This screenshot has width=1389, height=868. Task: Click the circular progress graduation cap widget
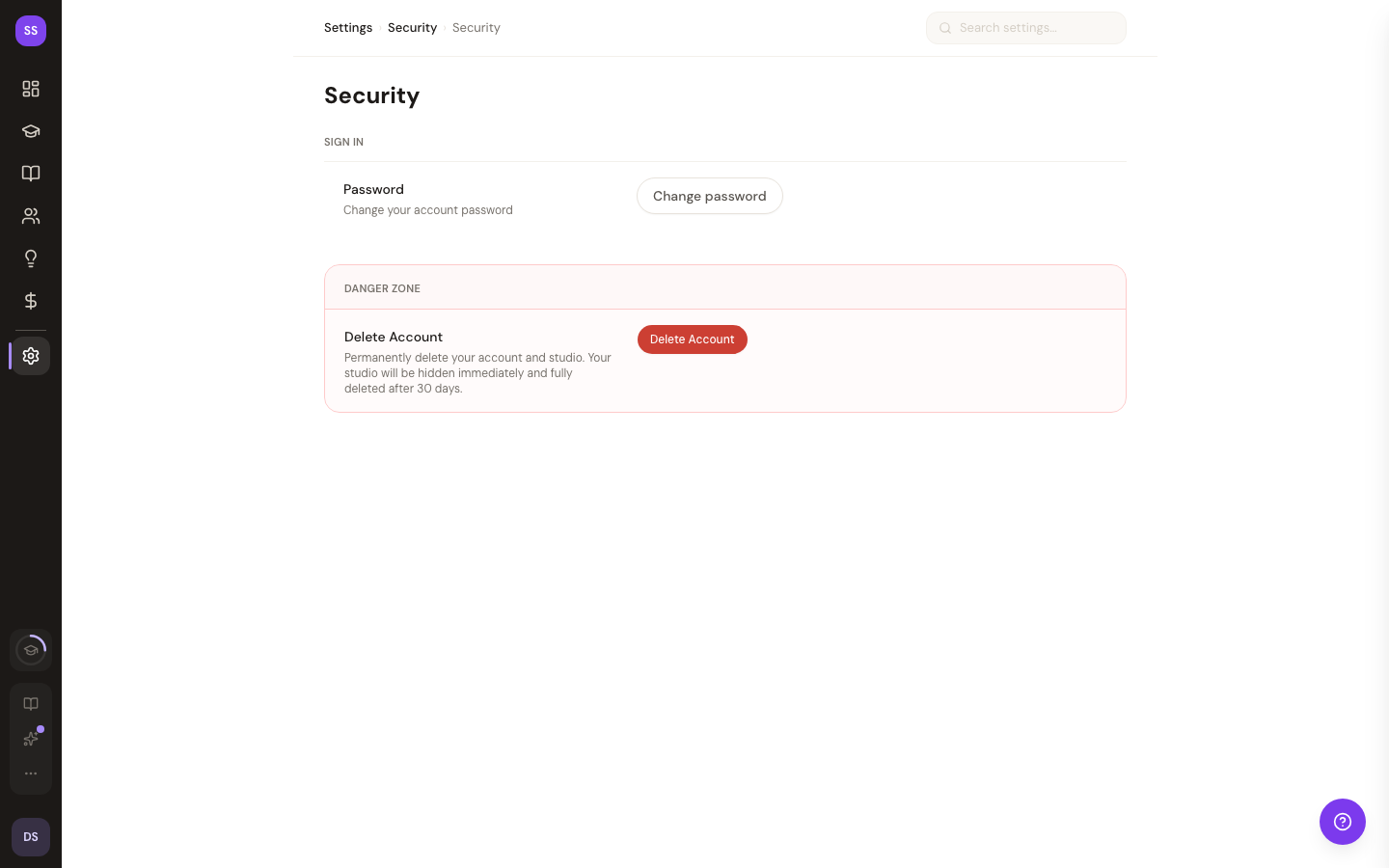(x=31, y=650)
